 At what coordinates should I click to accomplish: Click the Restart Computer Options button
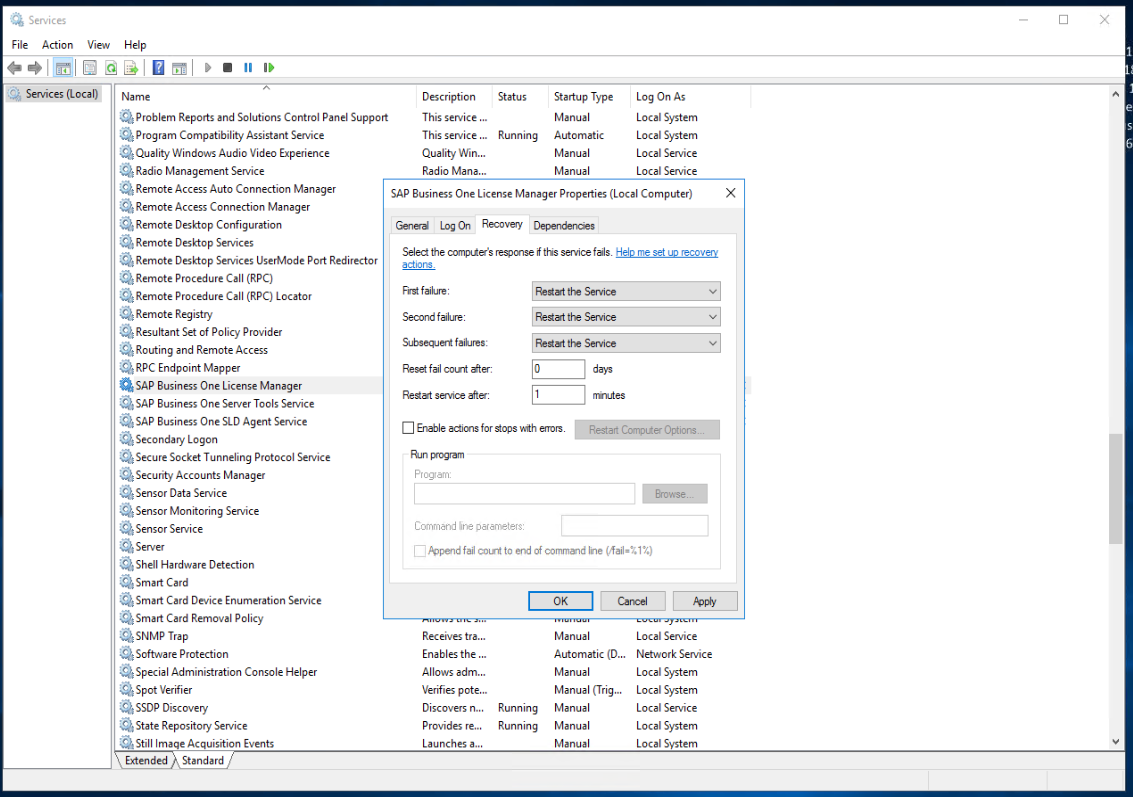tap(647, 430)
